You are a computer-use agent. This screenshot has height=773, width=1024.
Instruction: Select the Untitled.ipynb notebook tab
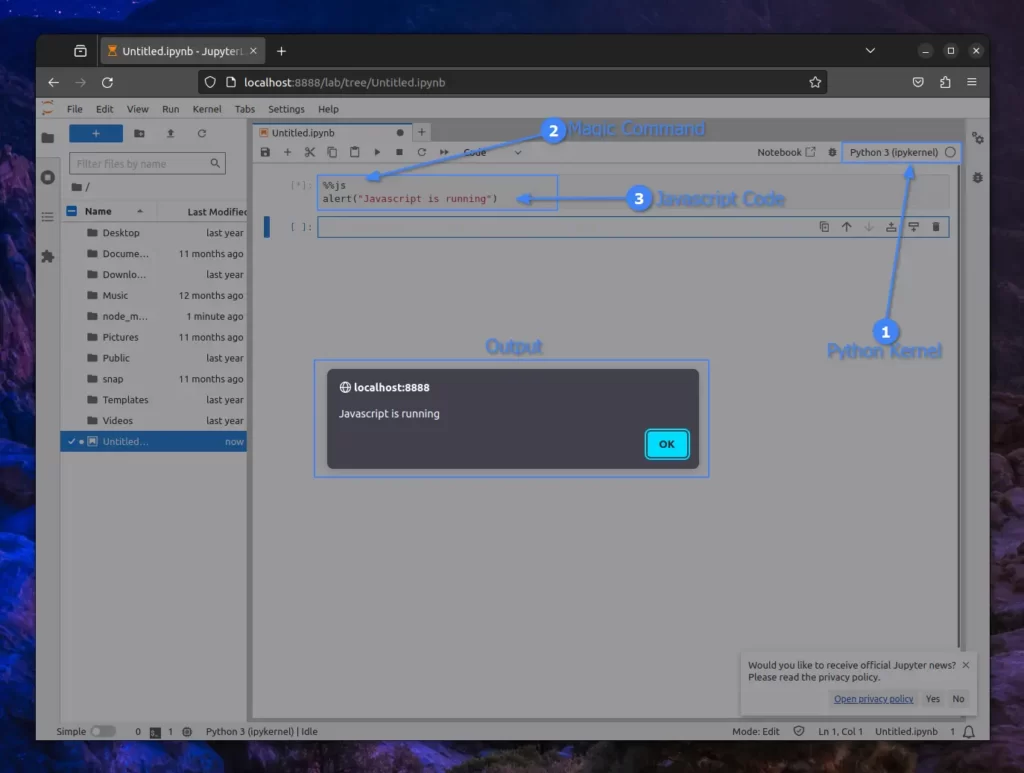[x=332, y=133]
